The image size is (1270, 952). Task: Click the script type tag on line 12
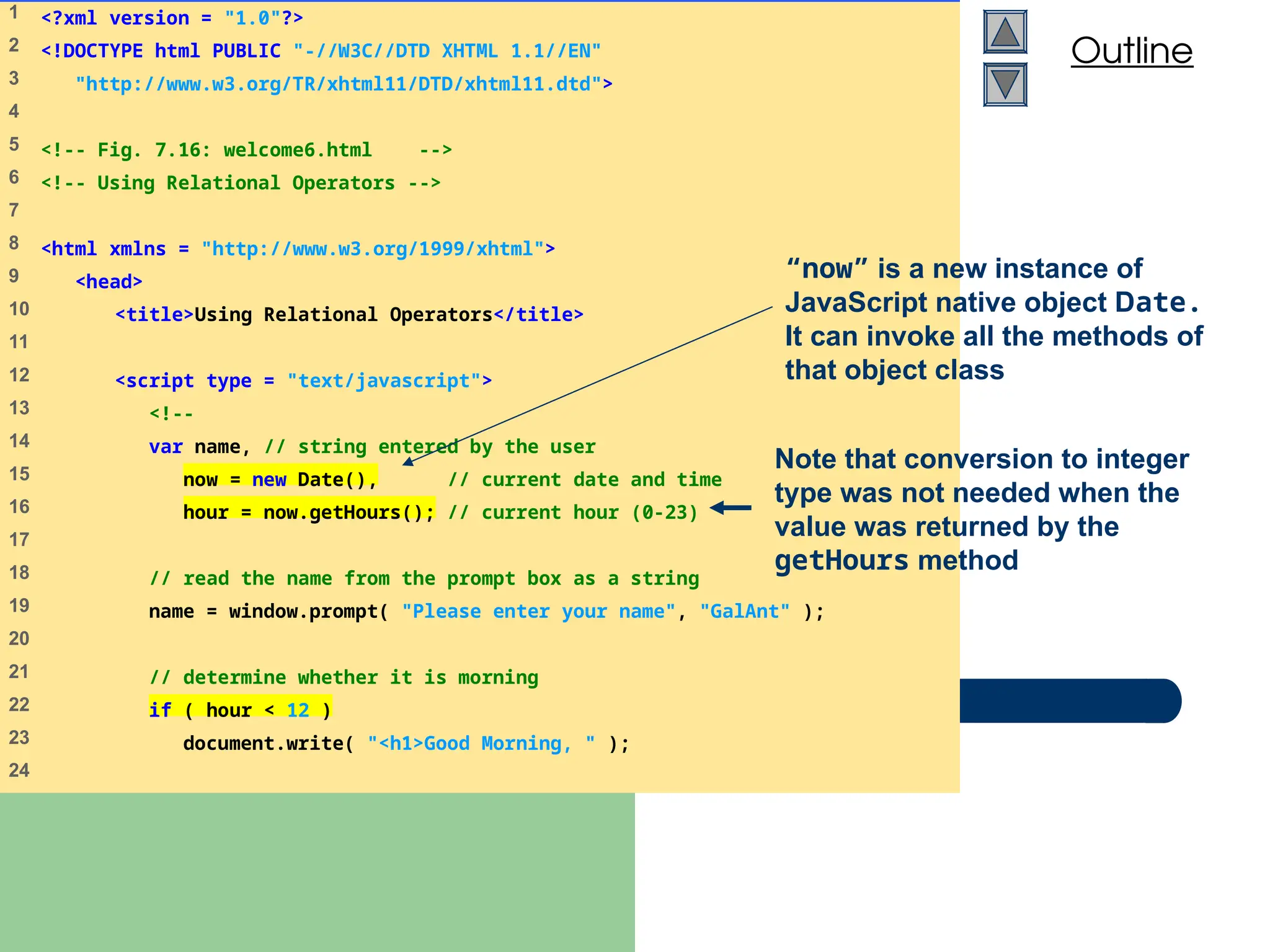coord(303,381)
